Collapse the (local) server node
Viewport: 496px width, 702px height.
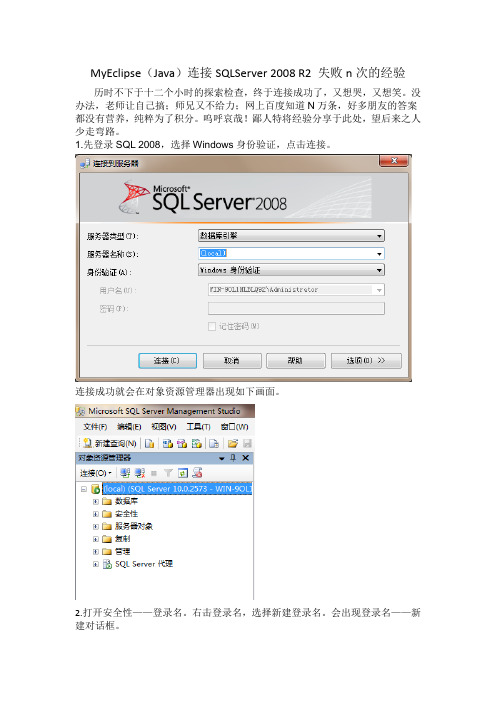click(x=84, y=489)
